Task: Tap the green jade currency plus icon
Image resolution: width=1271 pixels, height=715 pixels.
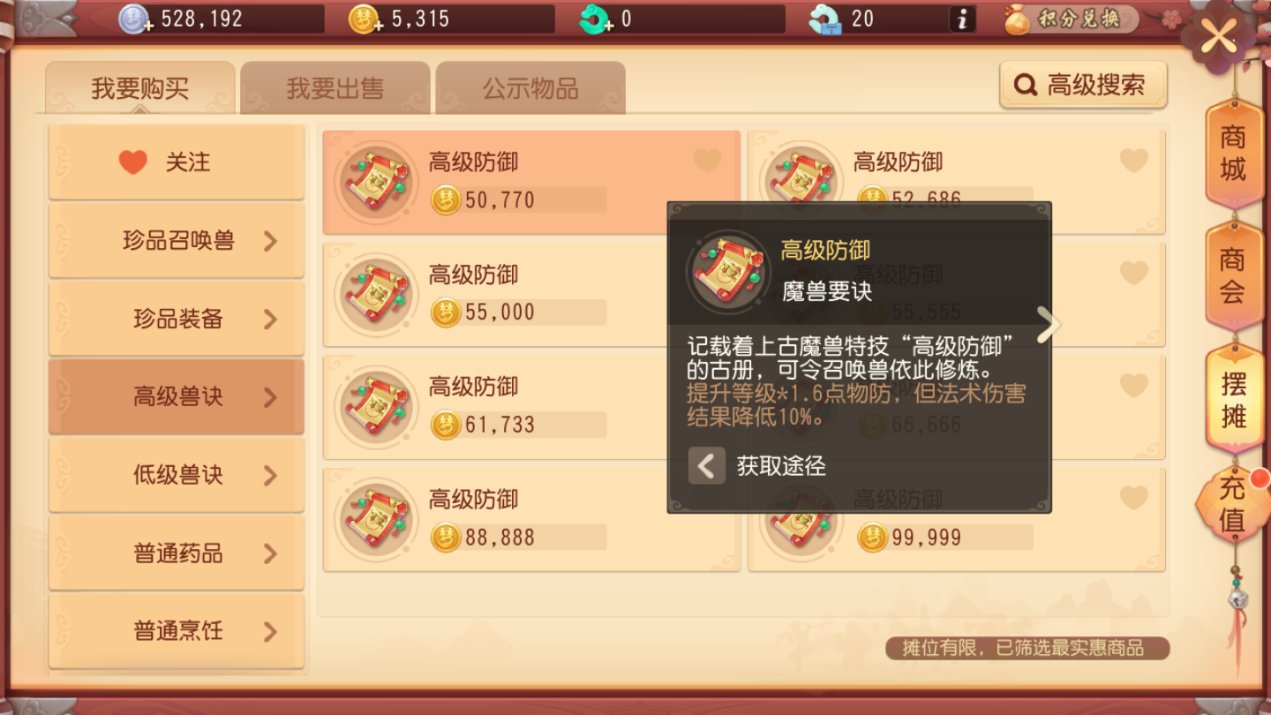Action: [x=595, y=19]
